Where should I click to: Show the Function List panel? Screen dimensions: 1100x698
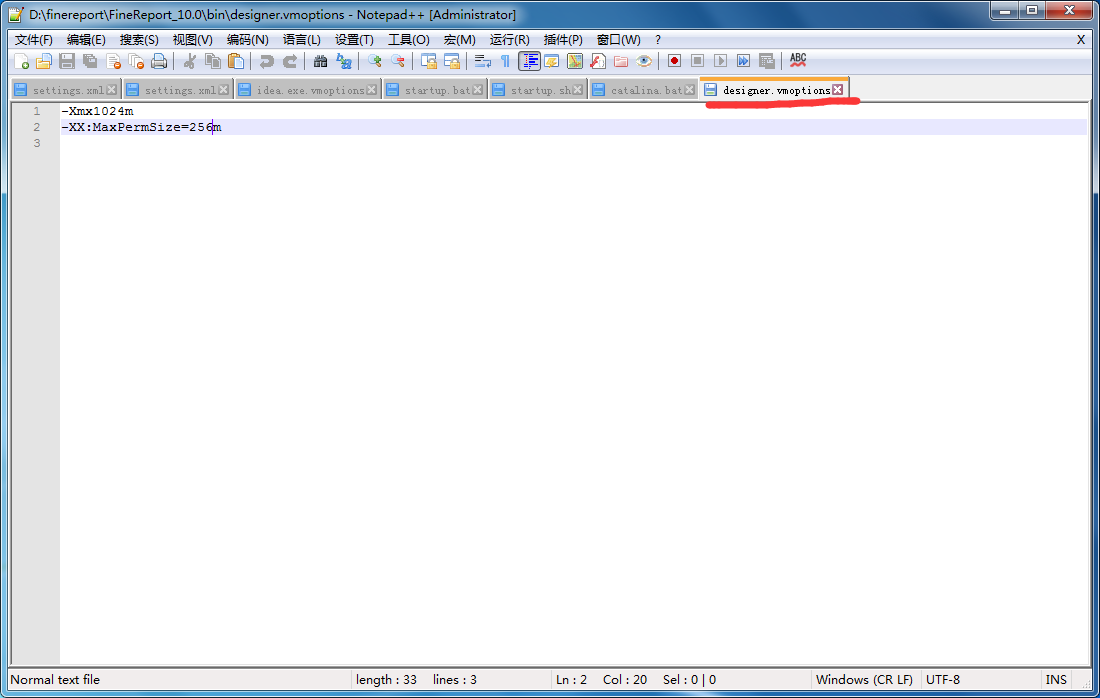598,62
